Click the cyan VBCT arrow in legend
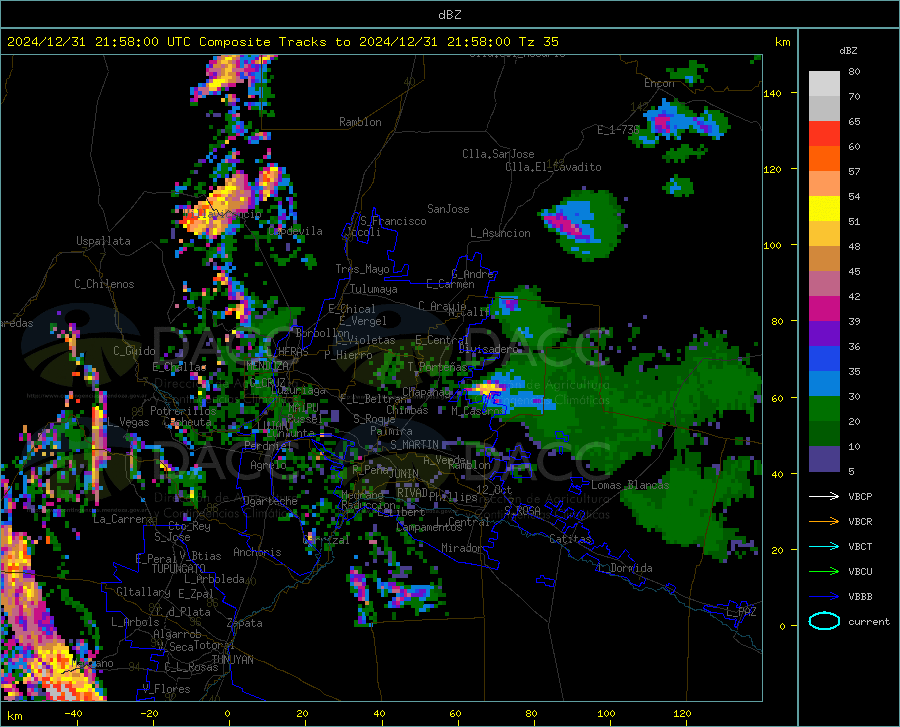The width and height of the screenshot is (900, 727). (824, 546)
